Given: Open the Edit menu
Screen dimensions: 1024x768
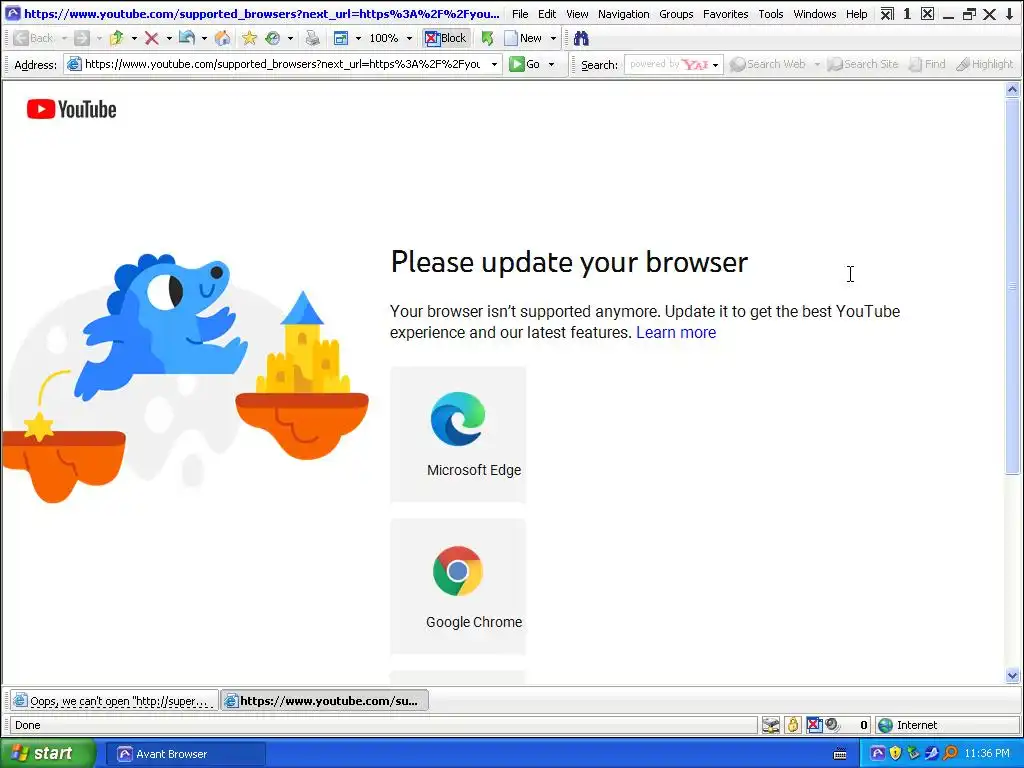Looking at the screenshot, I should tap(547, 14).
